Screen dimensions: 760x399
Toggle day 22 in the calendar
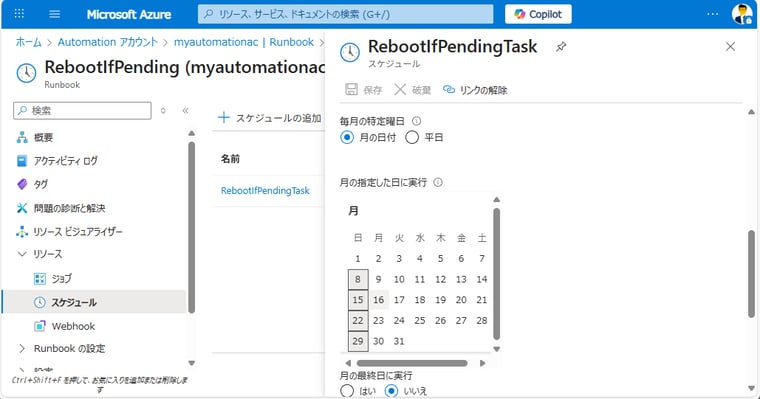pos(358,320)
